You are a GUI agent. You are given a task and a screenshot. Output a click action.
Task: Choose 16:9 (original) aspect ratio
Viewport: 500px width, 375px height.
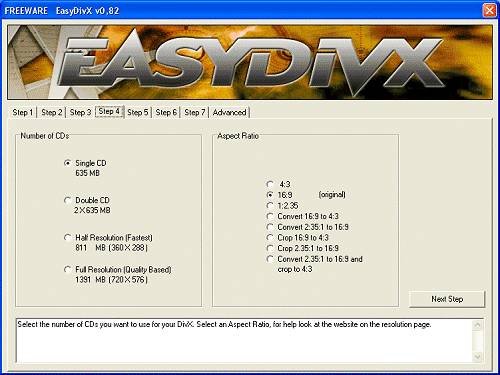click(270, 195)
